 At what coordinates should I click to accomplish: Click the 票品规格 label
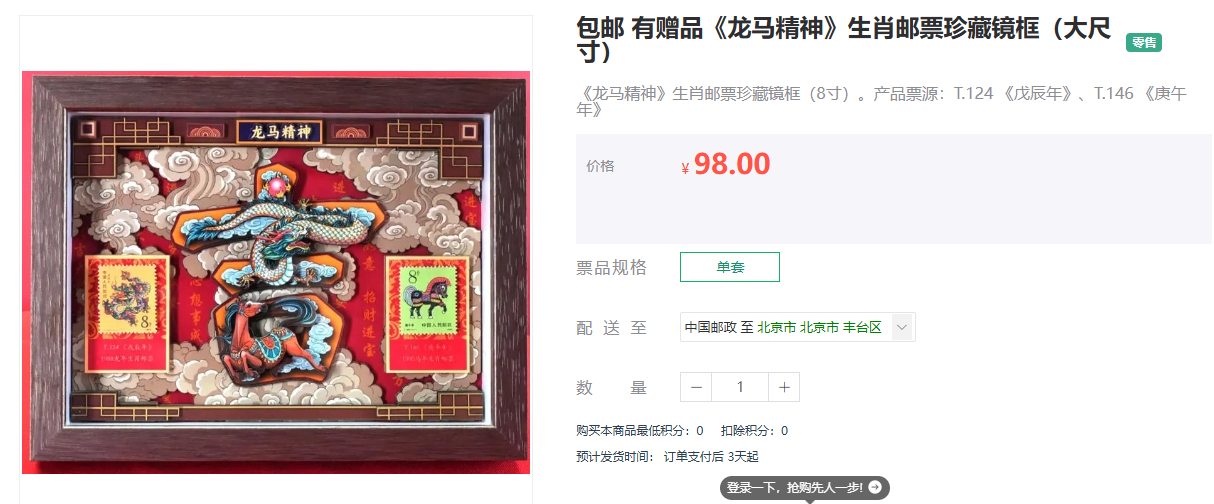pyautogui.click(x=611, y=267)
